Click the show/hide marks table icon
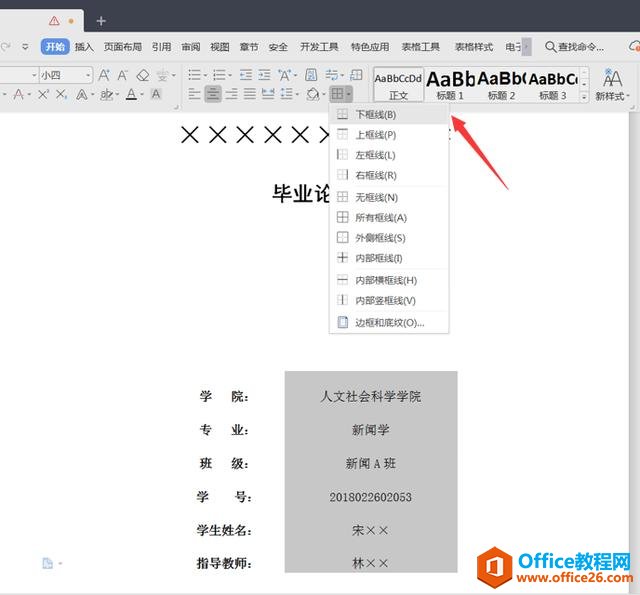The width and height of the screenshot is (640, 595). tap(356, 75)
